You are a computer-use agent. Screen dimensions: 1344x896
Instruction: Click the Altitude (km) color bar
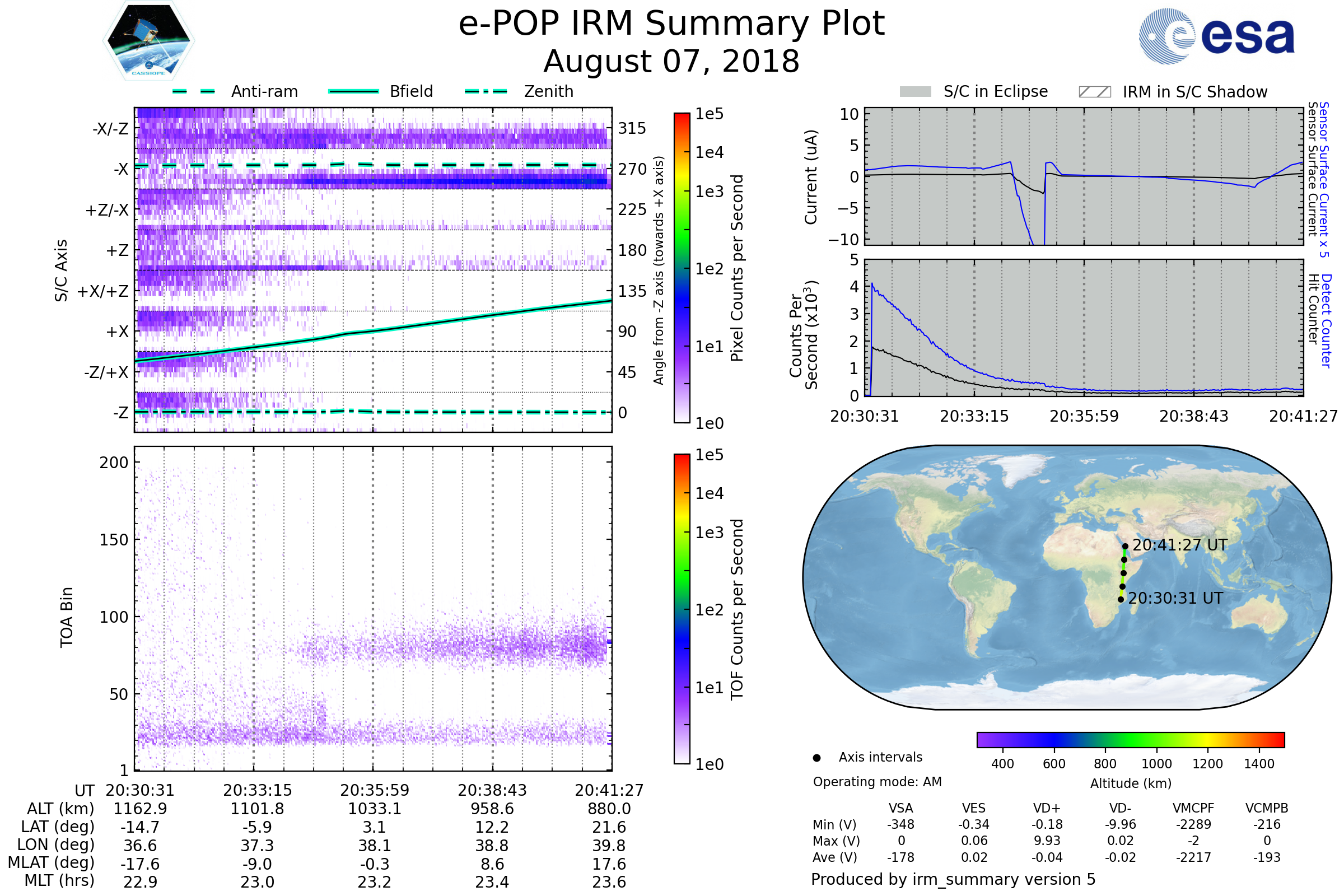(1130, 740)
